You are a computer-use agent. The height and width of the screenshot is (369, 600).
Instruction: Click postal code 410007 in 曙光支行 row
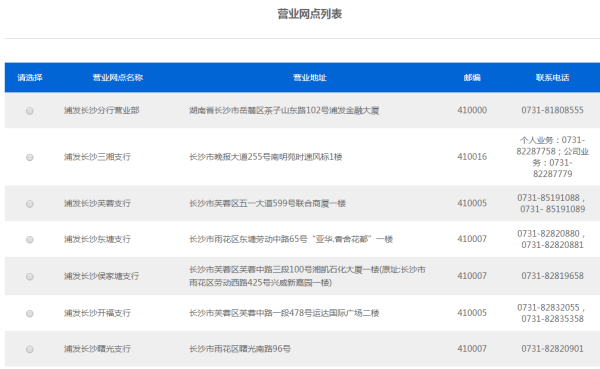click(472, 349)
